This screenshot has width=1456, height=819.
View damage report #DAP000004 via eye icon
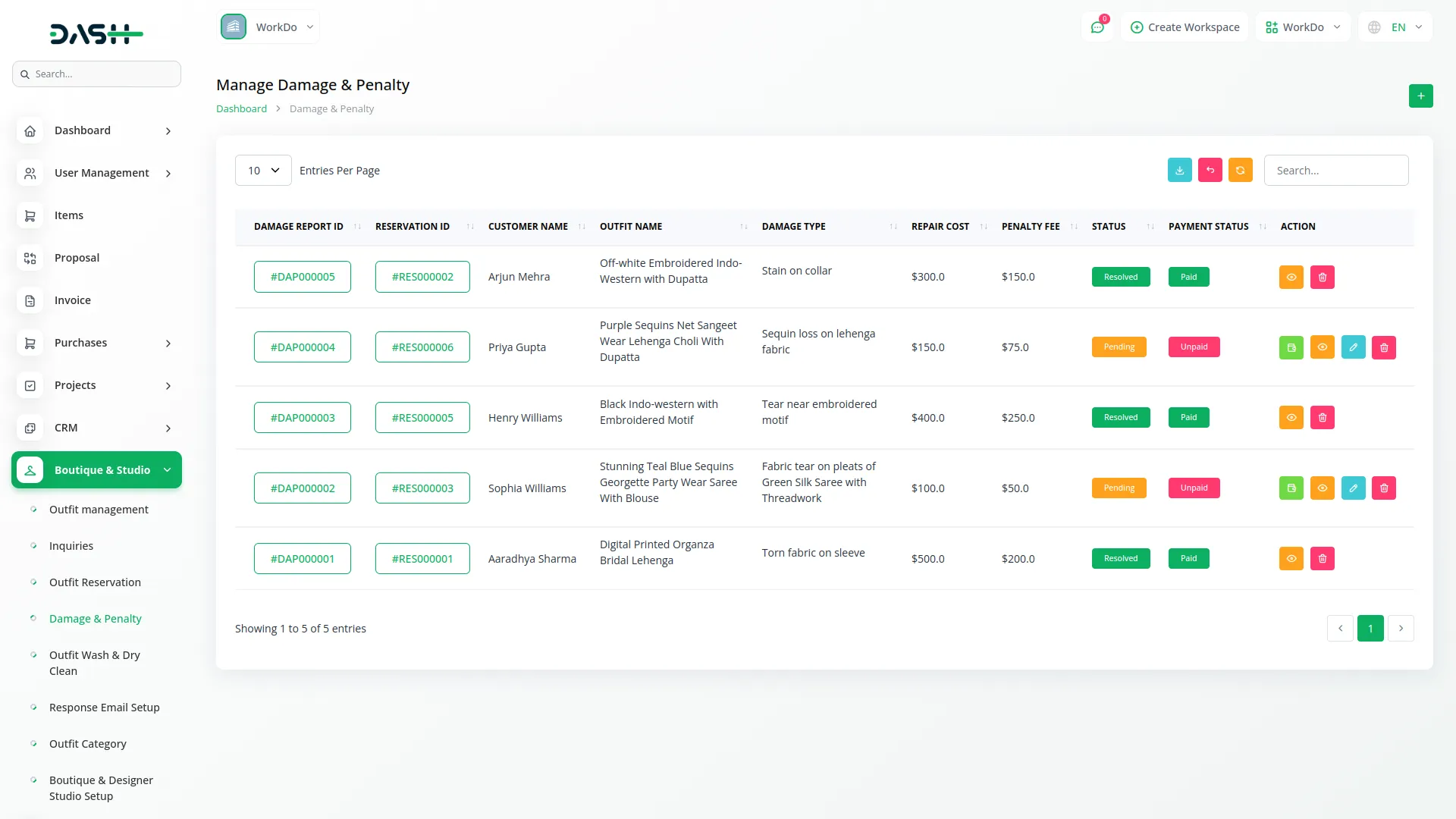pos(1323,347)
